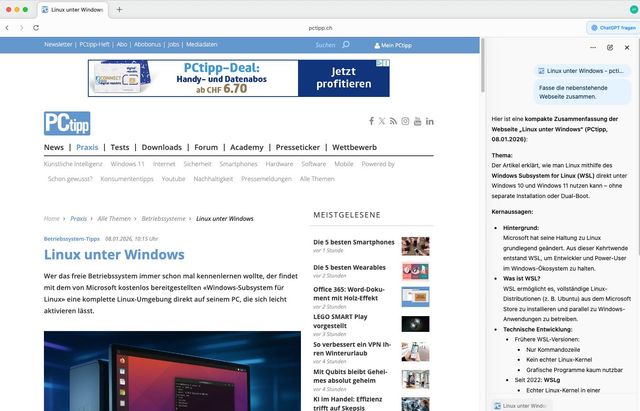Open PCtipp Facebook page icon
The height and width of the screenshot is (411, 640).
[371, 121]
